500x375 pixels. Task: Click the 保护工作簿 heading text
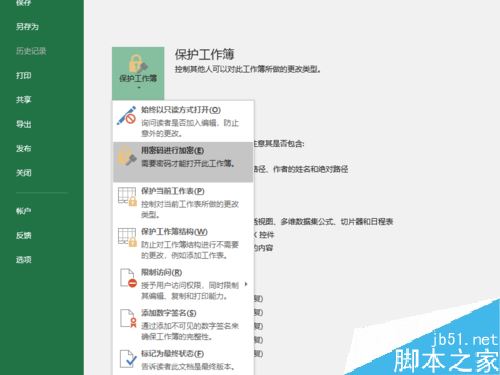(205, 54)
